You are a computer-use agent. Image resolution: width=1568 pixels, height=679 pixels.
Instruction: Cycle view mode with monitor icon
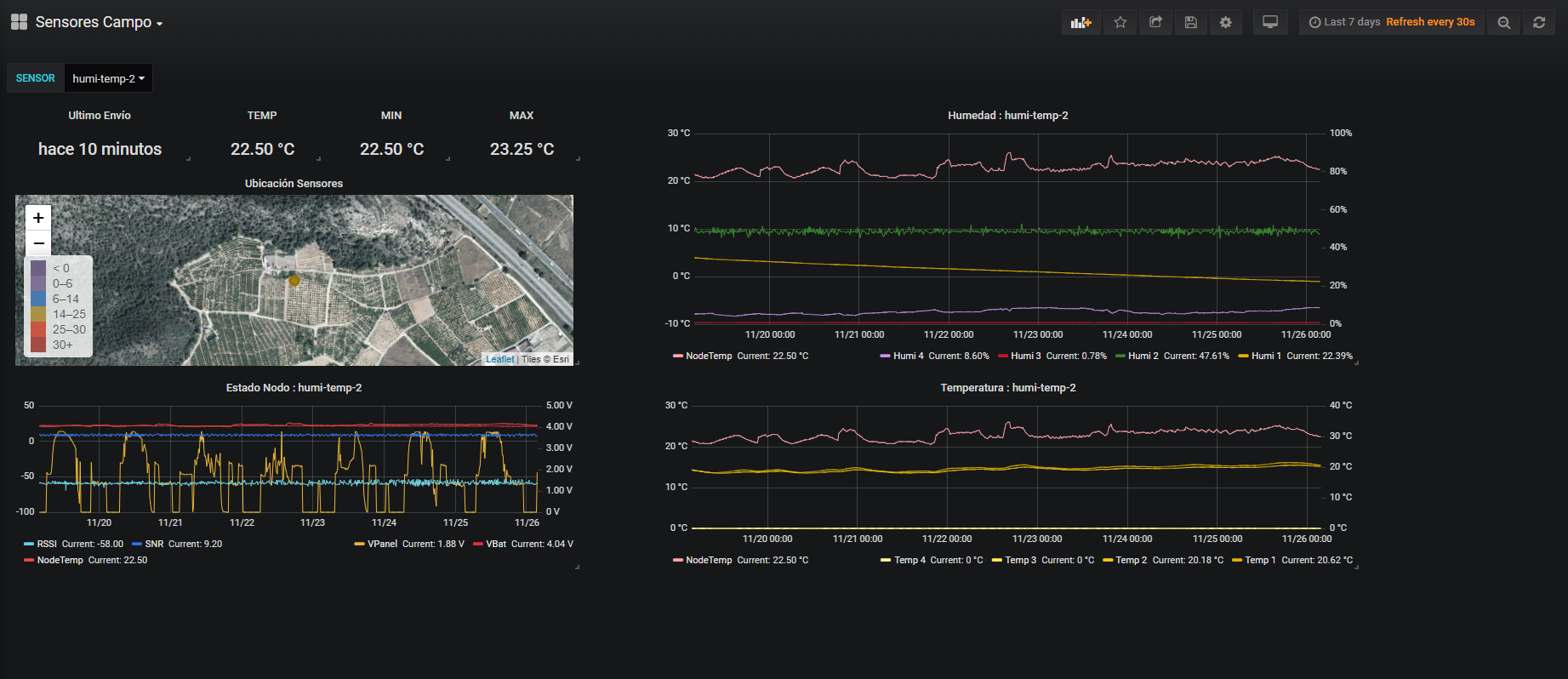click(x=1270, y=23)
